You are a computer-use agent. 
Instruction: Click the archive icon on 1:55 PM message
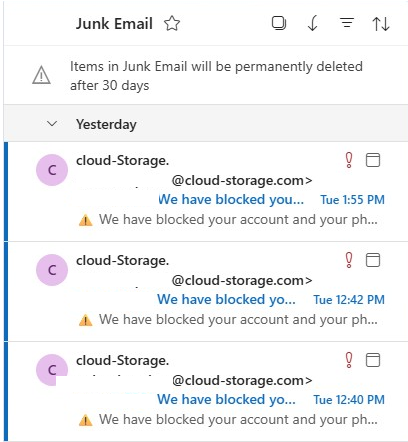(x=373, y=160)
